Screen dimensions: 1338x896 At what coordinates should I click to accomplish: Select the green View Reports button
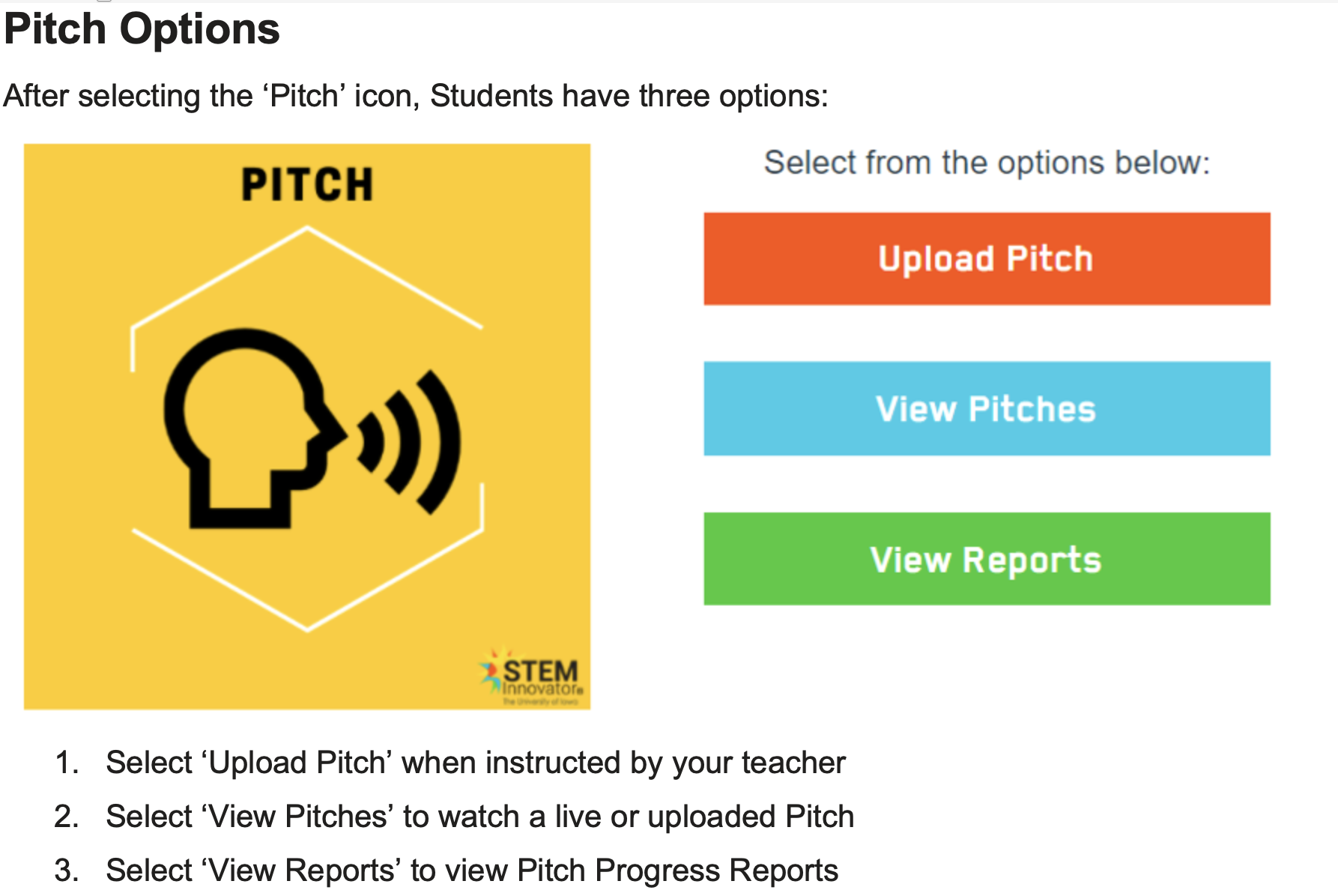coord(986,559)
